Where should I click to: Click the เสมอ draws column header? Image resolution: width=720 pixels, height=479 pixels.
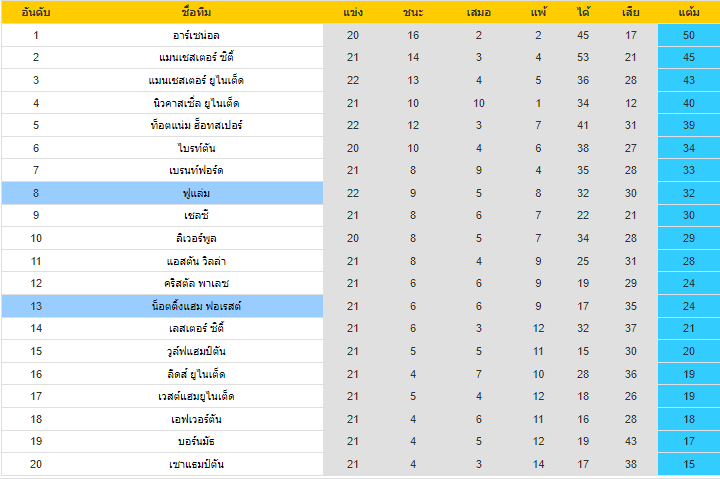pyautogui.click(x=478, y=12)
